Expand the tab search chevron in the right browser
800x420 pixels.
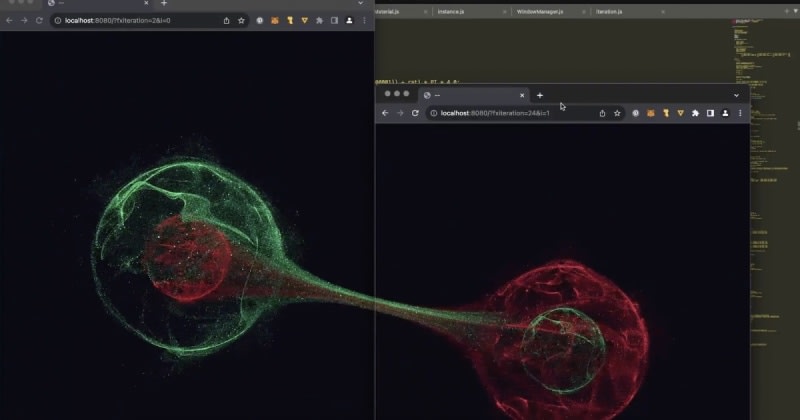point(736,95)
